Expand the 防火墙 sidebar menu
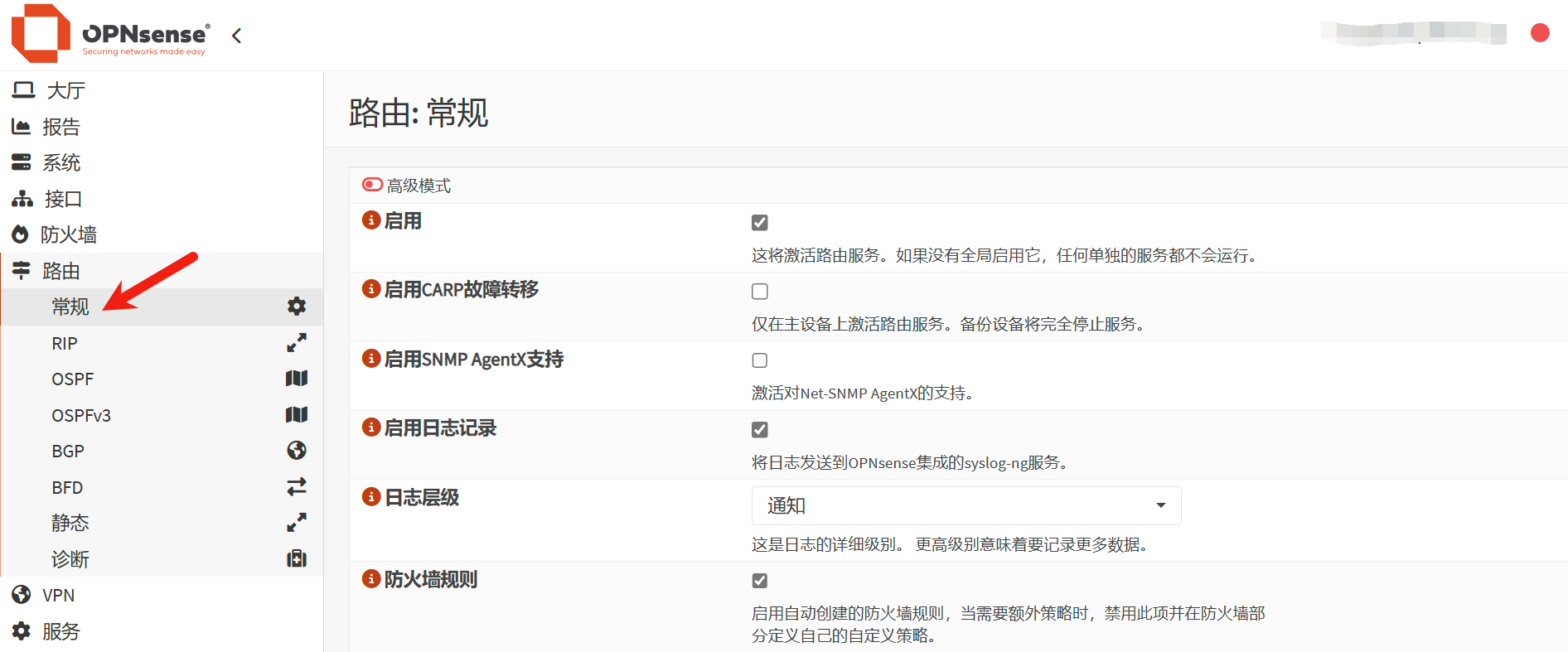 coord(69,235)
